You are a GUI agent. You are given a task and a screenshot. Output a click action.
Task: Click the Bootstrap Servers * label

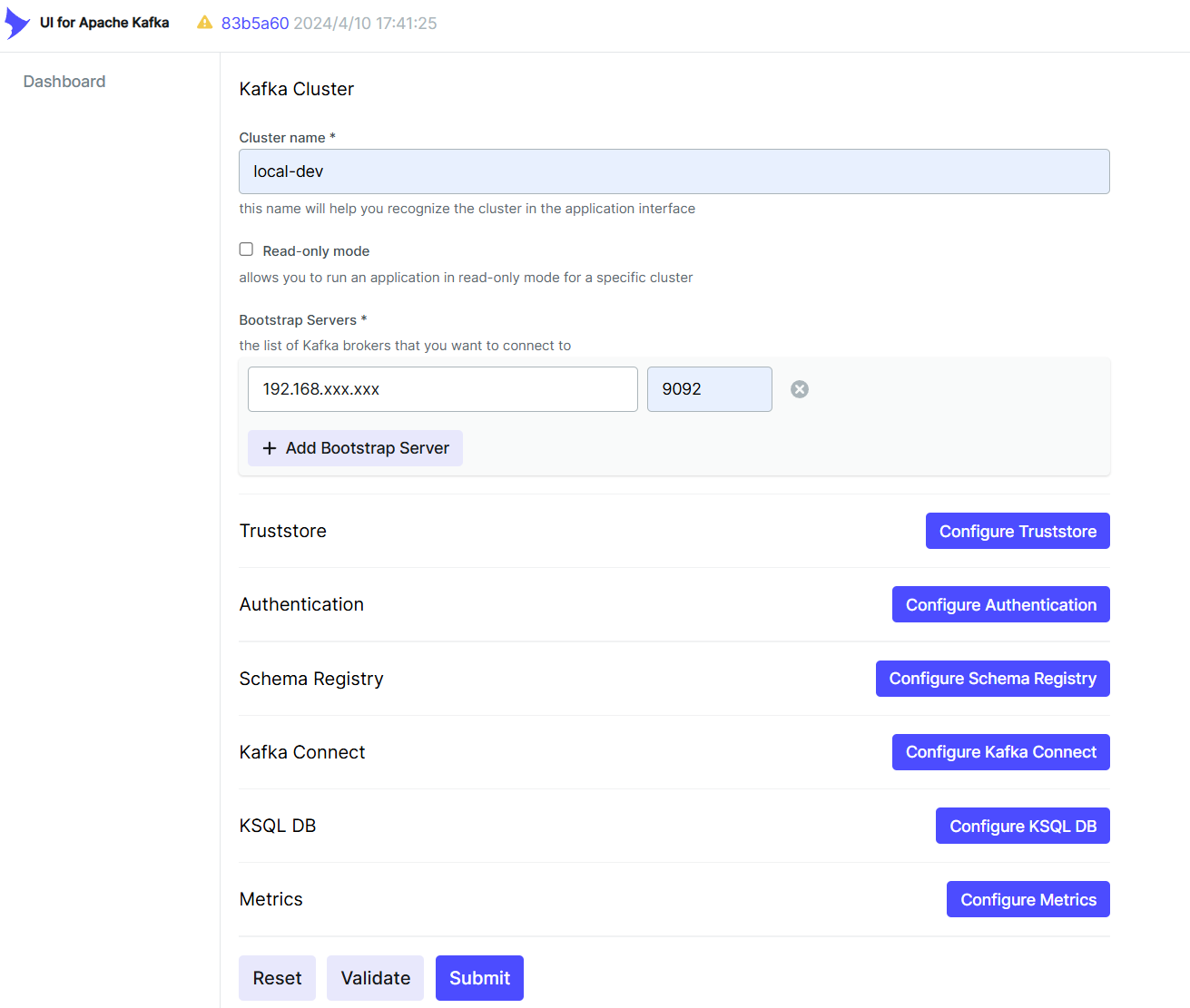tap(303, 320)
